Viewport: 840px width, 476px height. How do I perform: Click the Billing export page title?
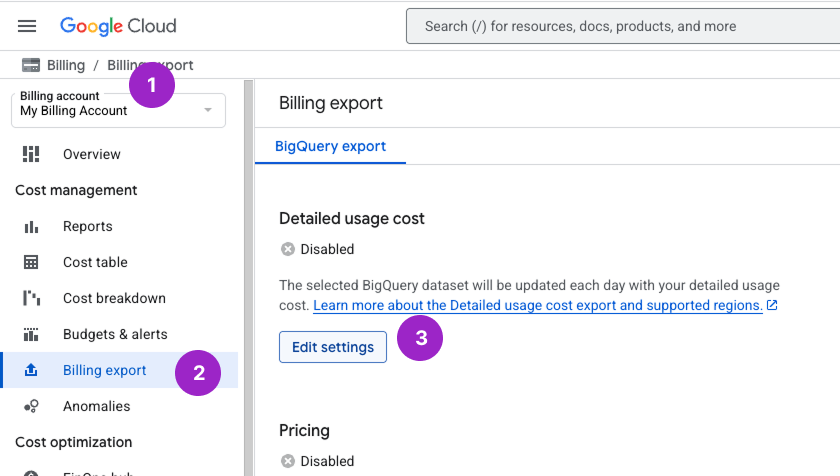point(331,103)
